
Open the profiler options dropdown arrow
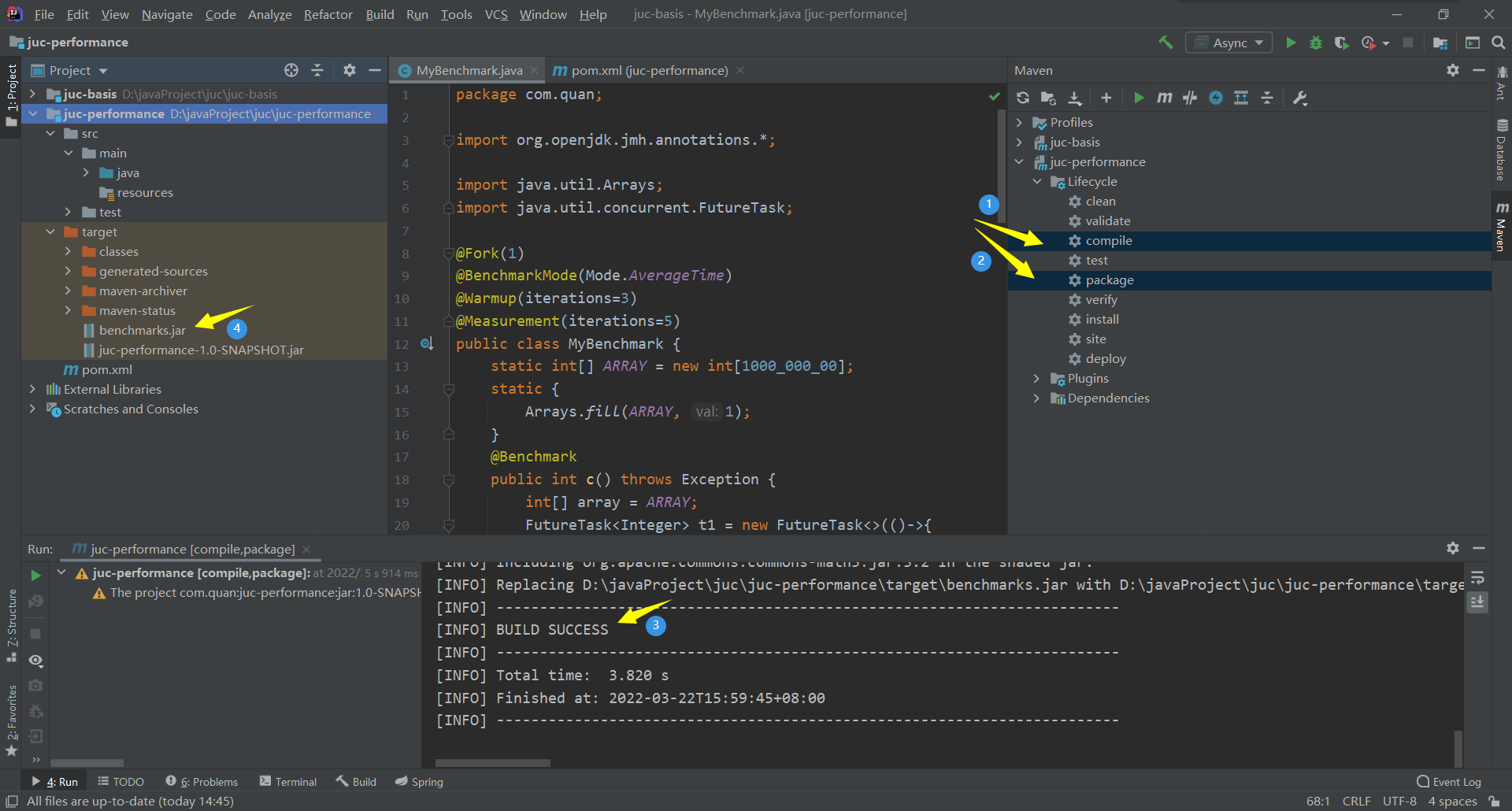[1386, 43]
